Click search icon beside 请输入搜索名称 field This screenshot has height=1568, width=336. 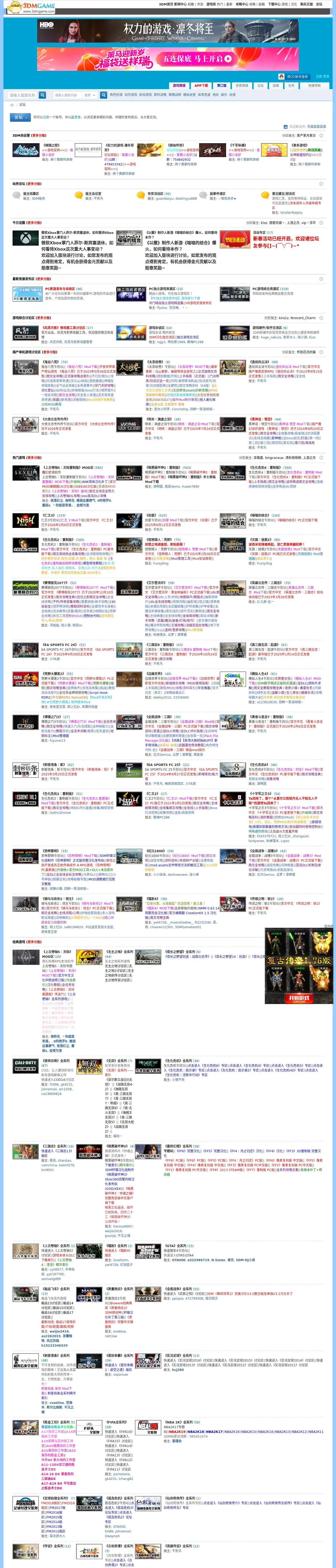[x=43, y=95]
